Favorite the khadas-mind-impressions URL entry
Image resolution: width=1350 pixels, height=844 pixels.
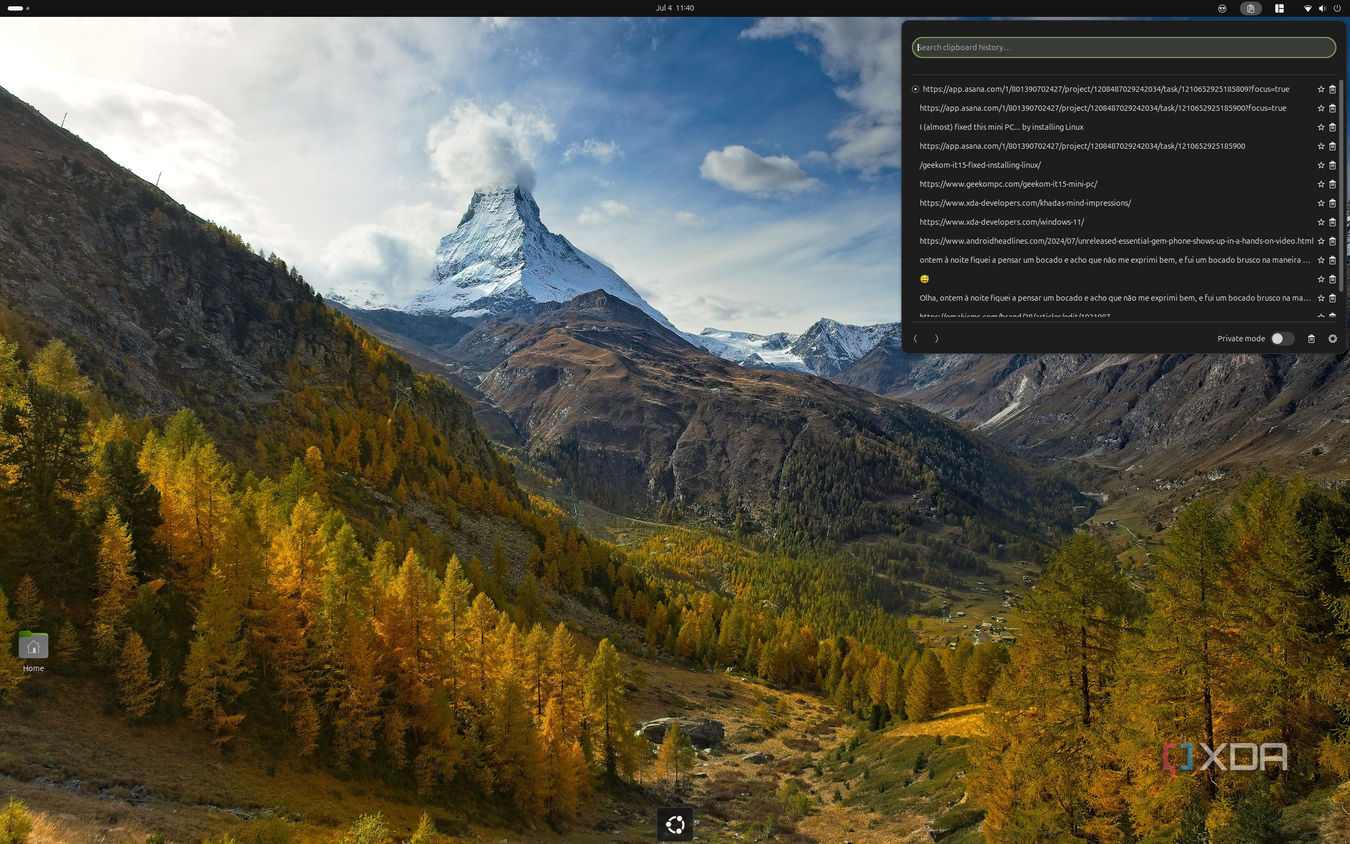point(1320,203)
